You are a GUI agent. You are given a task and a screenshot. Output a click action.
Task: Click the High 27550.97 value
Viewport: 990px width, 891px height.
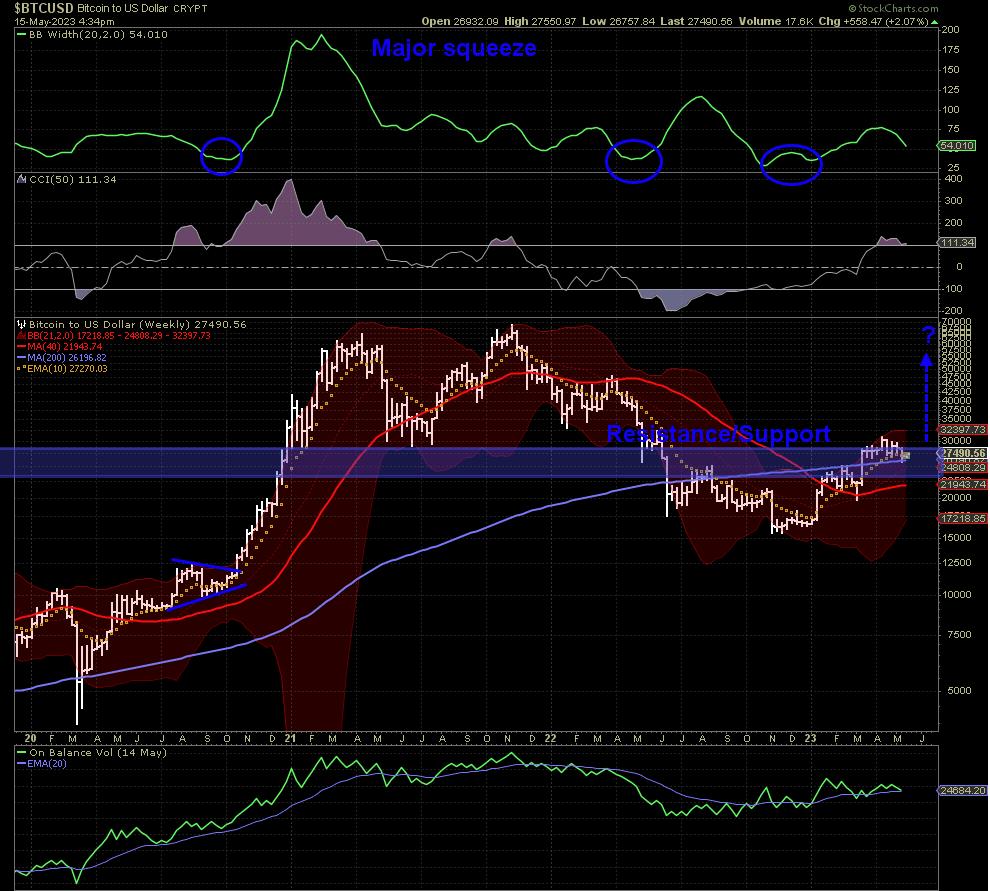click(x=540, y=21)
